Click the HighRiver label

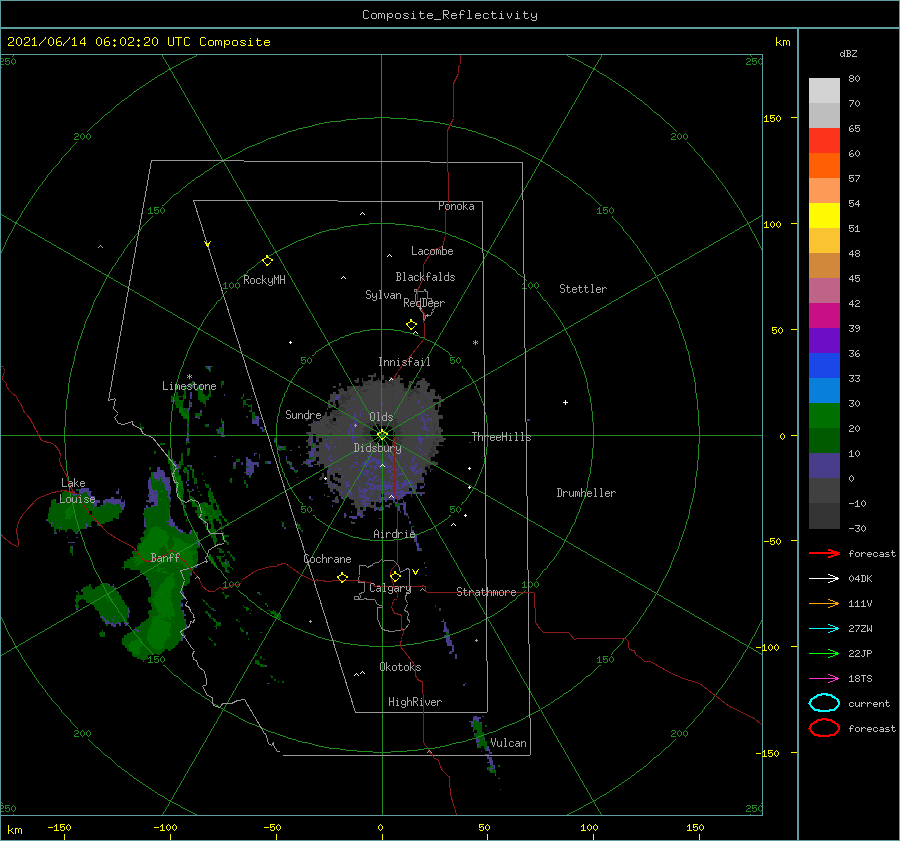pyautogui.click(x=415, y=702)
